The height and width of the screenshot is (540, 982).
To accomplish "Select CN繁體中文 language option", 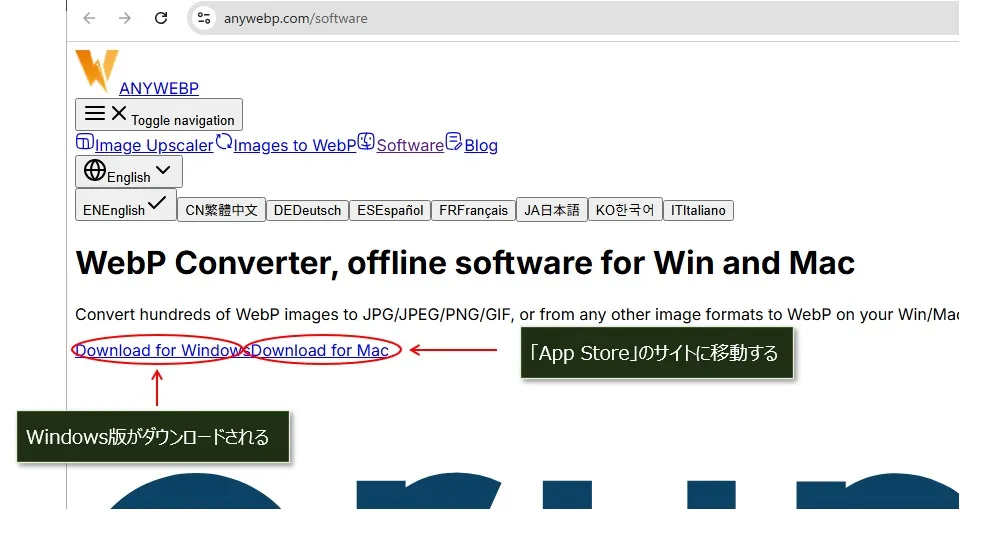I will 222,210.
